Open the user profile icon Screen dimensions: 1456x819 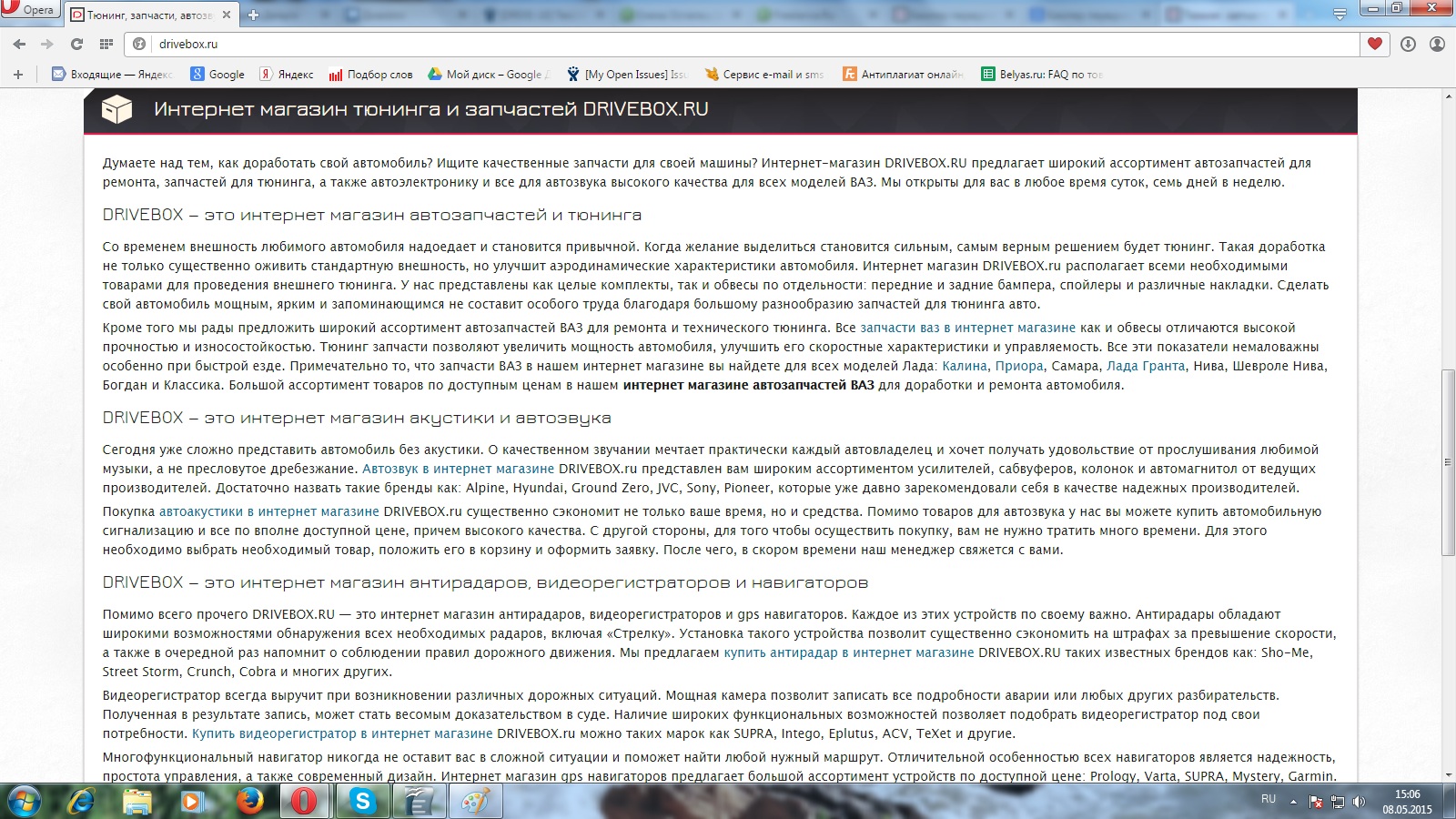(x=1437, y=44)
